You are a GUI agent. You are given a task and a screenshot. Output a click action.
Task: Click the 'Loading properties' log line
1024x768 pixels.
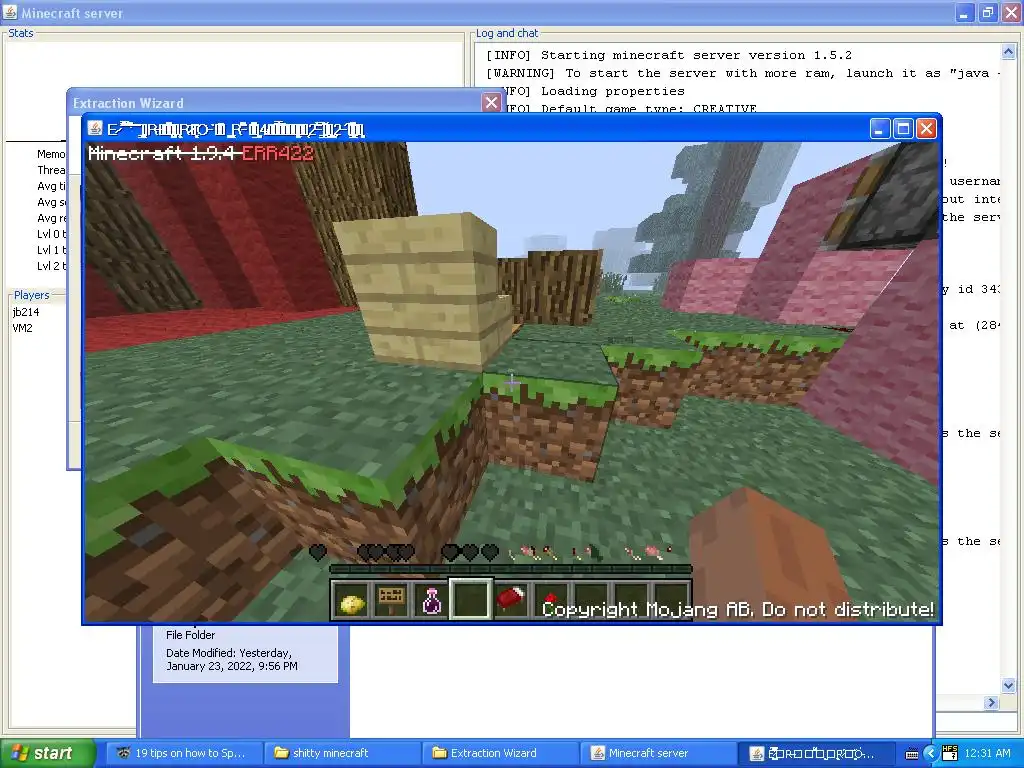(x=613, y=91)
